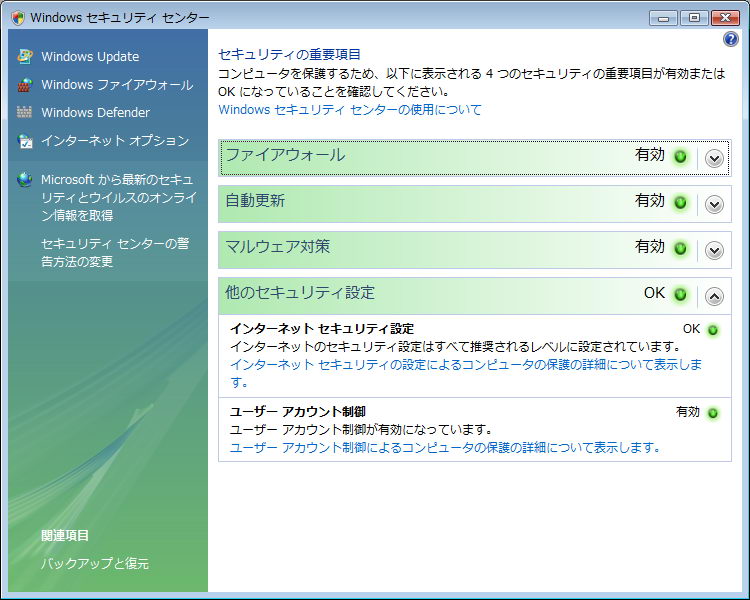750x600 pixels.
Task: Open the Windows Update link
Action: 90,56
